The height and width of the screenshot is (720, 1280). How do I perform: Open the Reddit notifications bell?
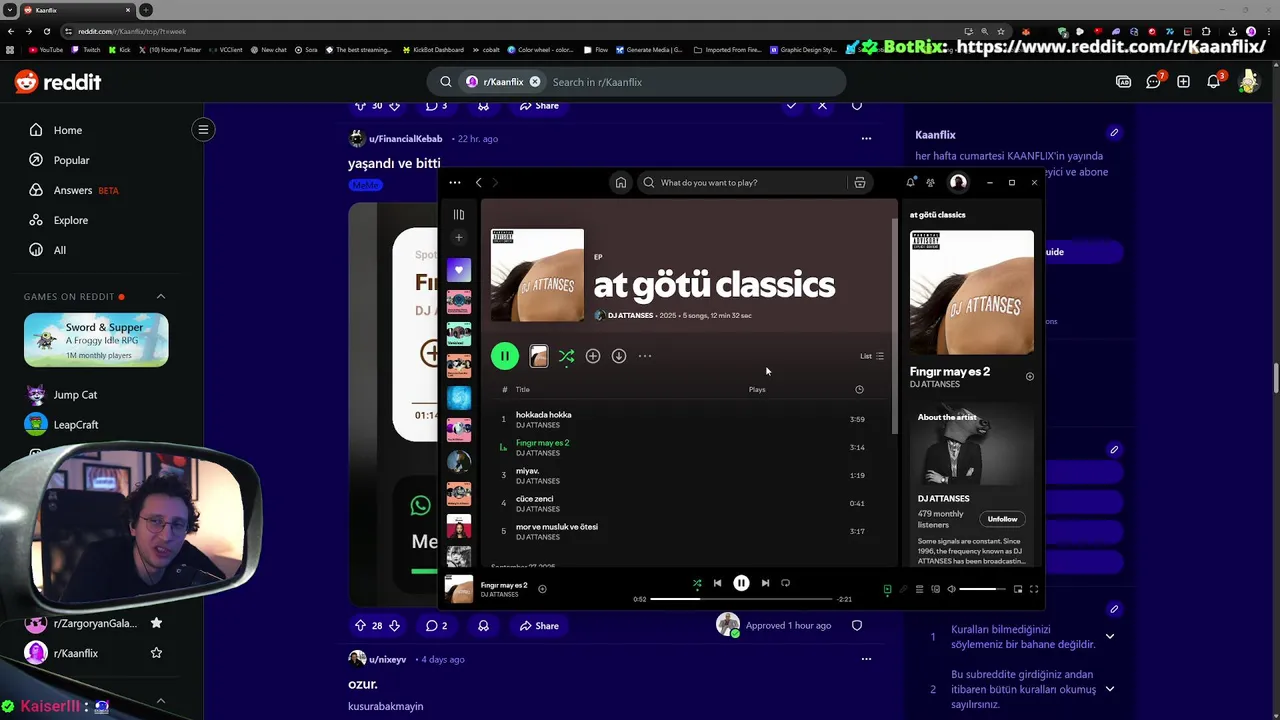coord(1214,82)
